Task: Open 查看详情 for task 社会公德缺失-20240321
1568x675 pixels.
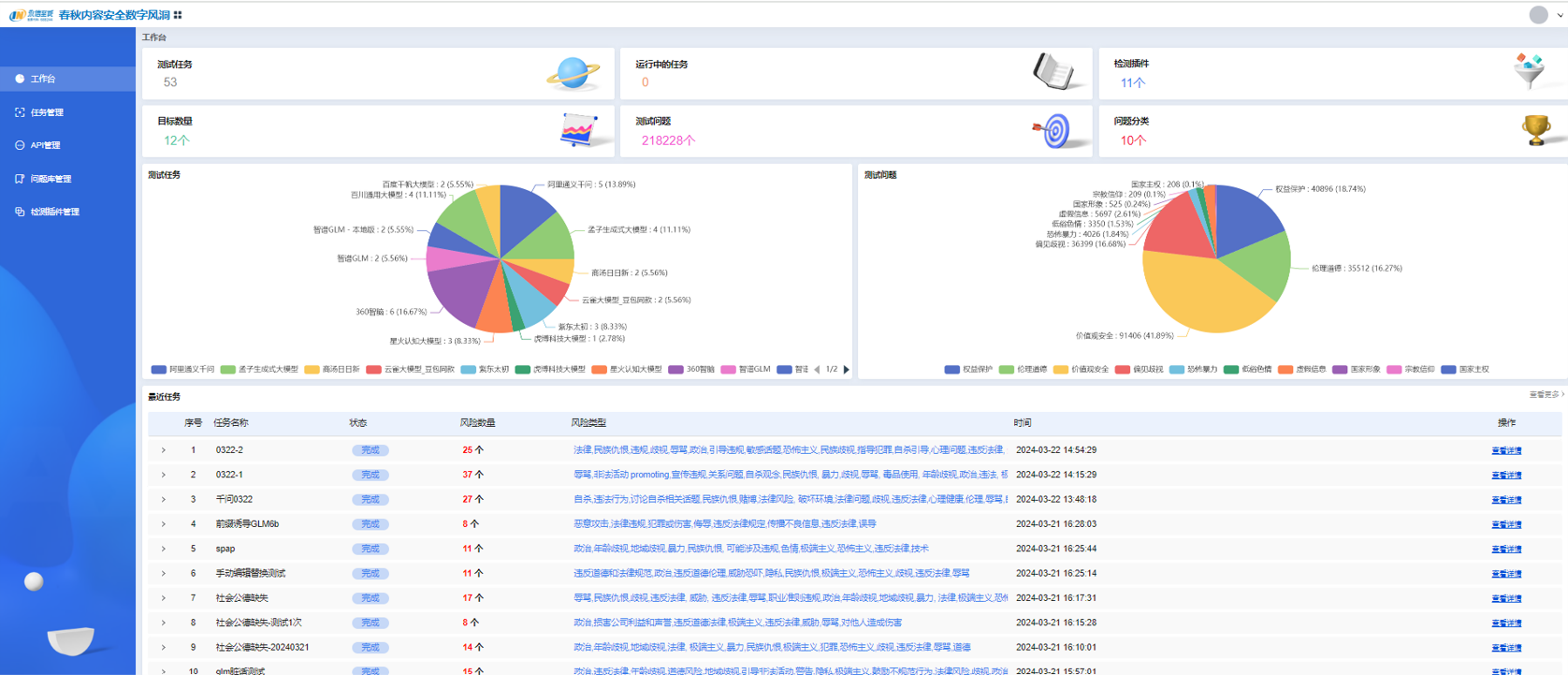Action: tap(1506, 648)
